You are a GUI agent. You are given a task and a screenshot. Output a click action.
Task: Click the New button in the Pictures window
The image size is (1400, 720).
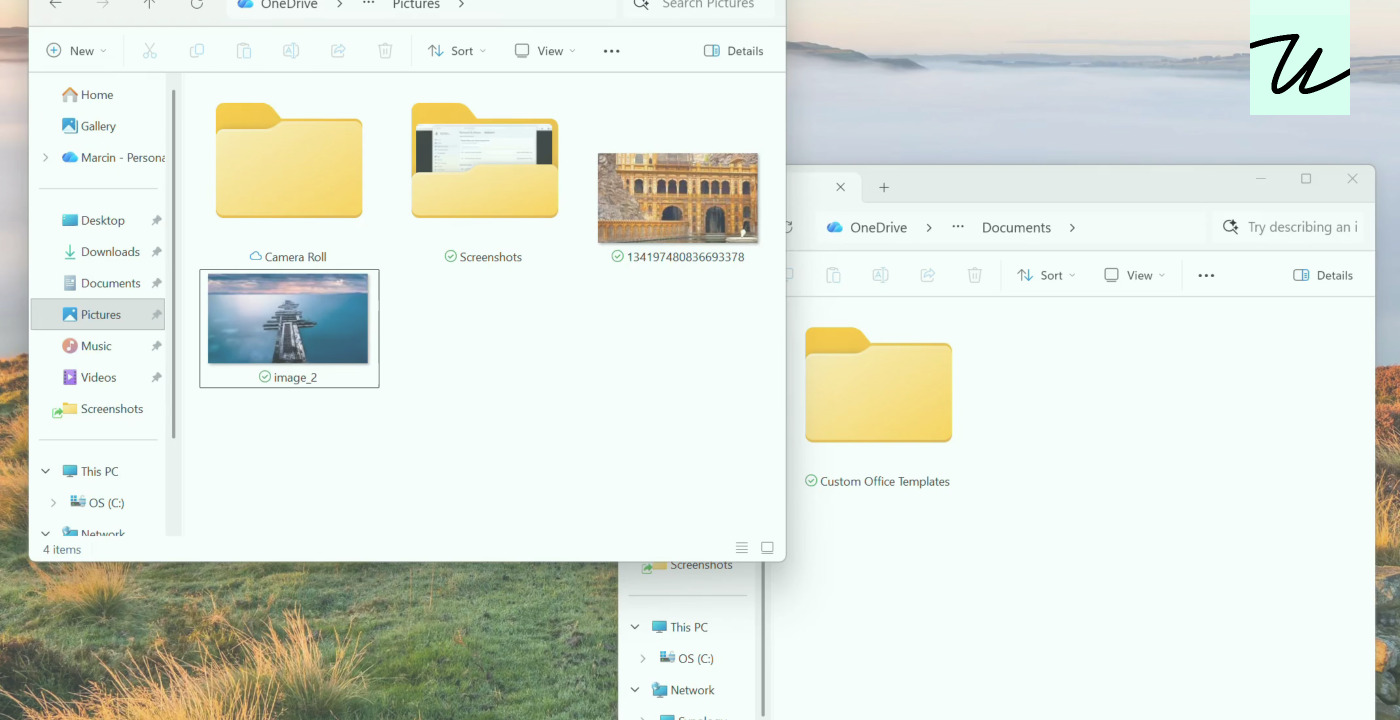tap(77, 51)
